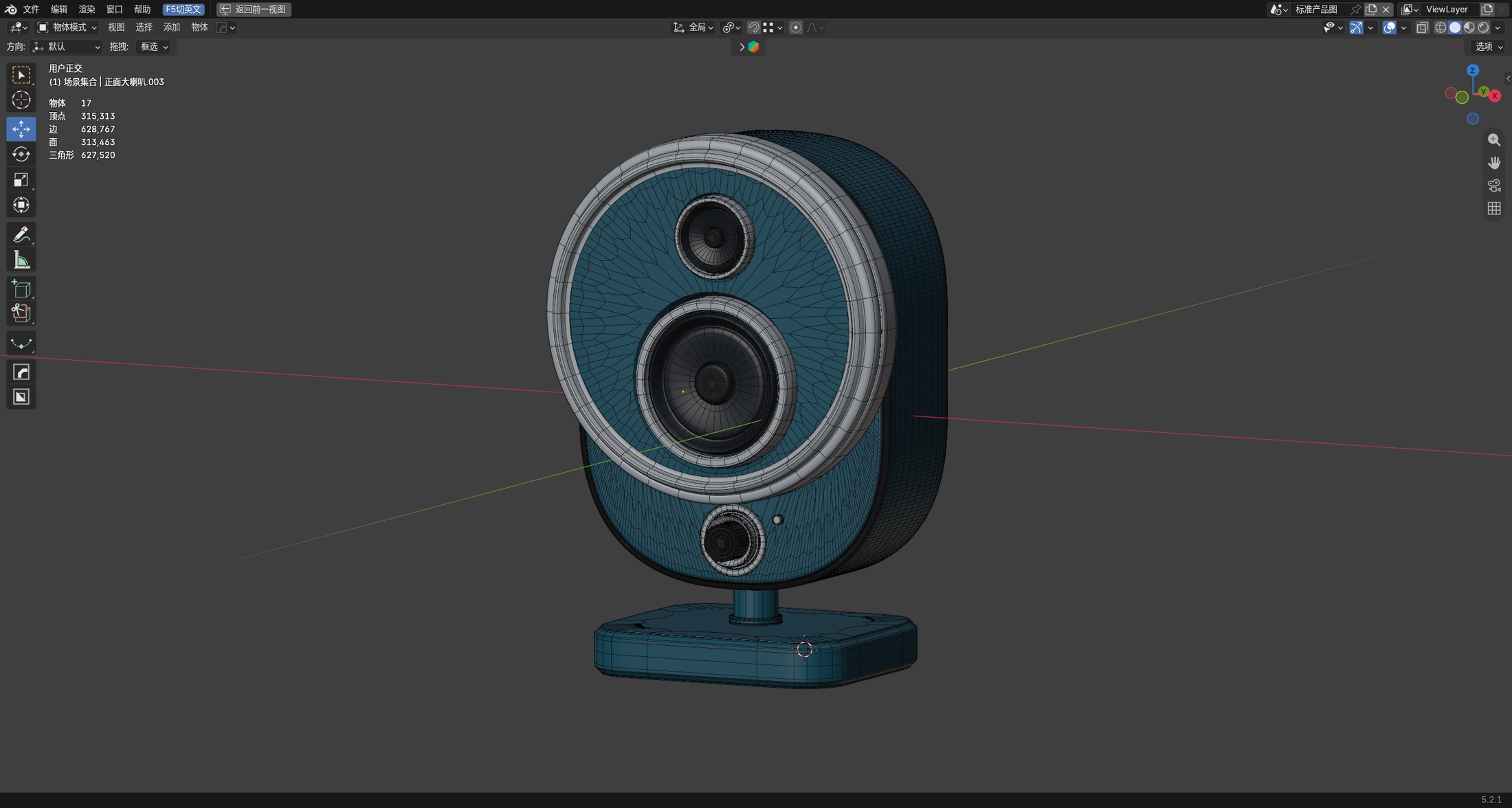The height and width of the screenshot is (808, 1512).
Task: Pin the scene with pushpin icon
Action: point(1355,10)
